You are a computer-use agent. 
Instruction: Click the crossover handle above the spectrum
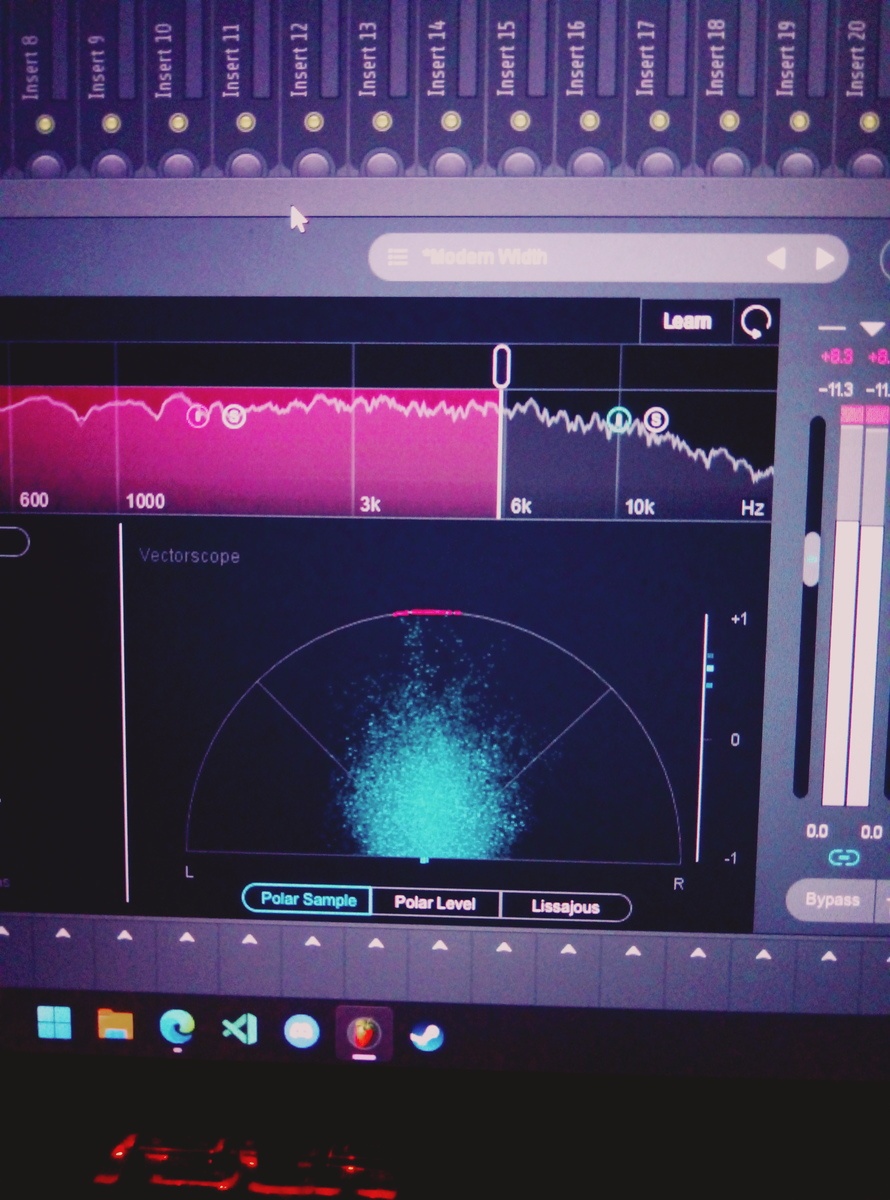click(502, 366)
